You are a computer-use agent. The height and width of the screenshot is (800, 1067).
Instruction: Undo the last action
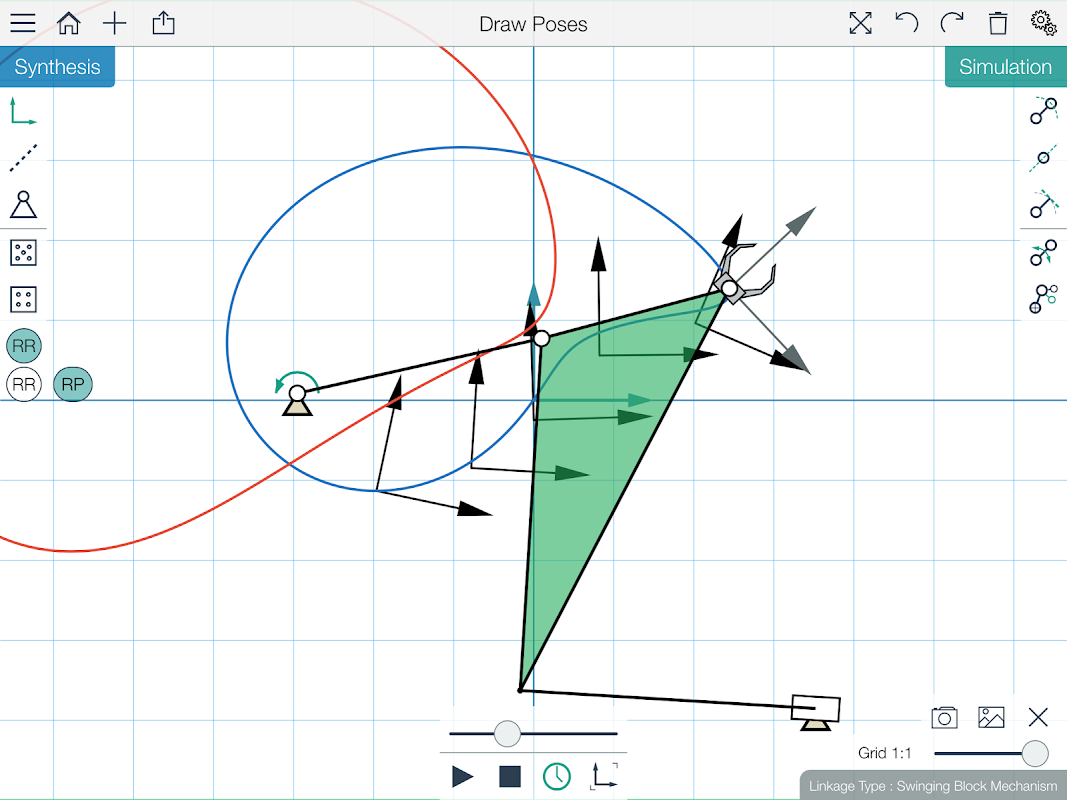click(906, 23)
